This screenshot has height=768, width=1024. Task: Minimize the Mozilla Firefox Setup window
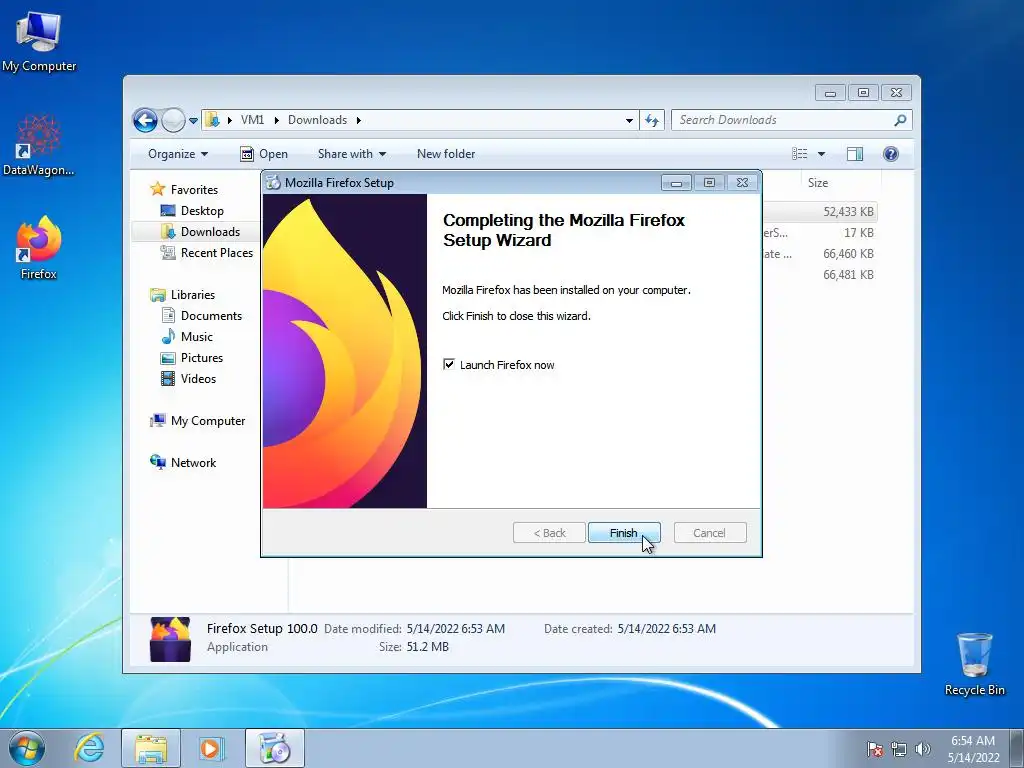coord(676,183)
